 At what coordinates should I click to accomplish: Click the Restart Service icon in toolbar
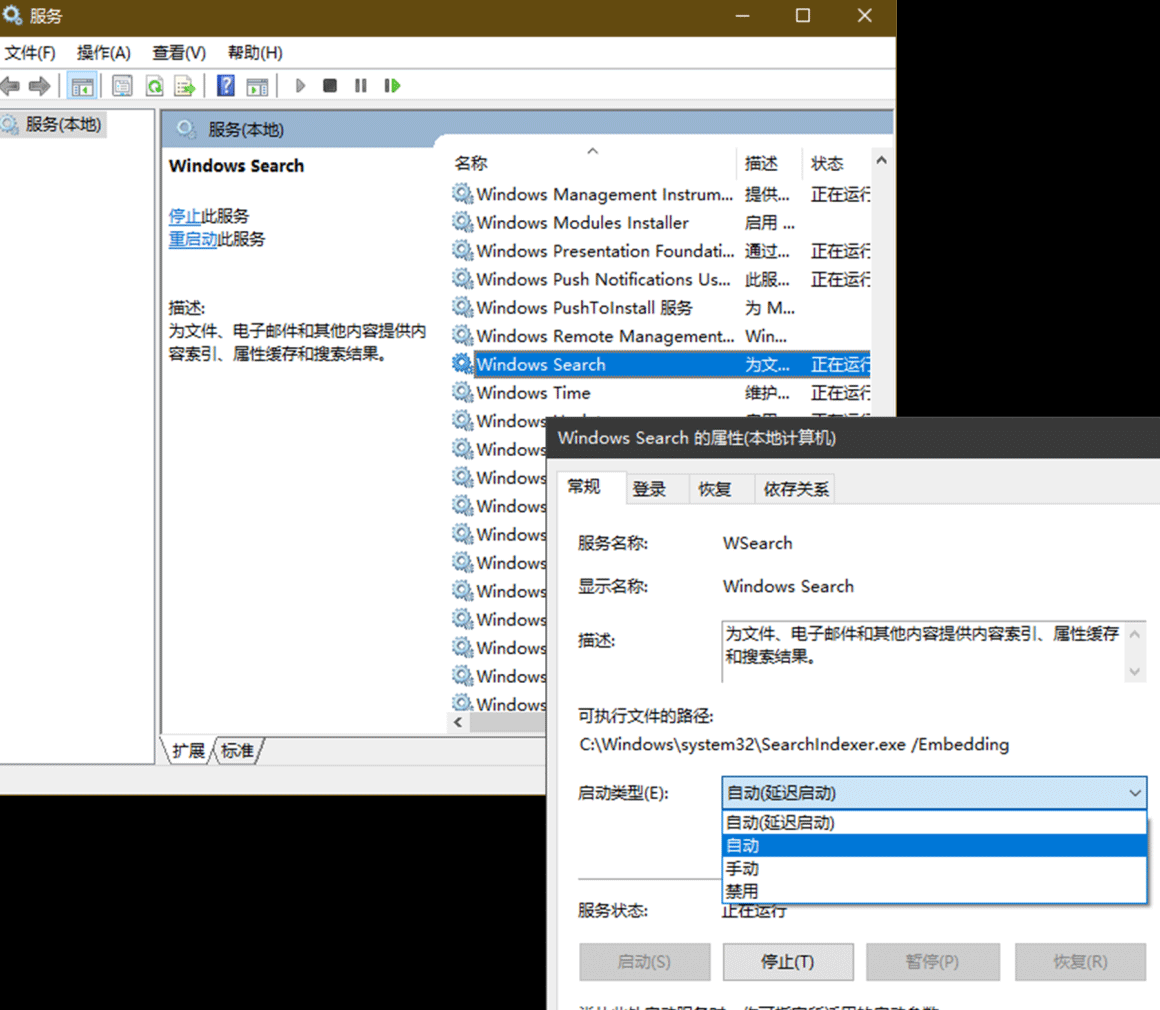pos(392,86)
